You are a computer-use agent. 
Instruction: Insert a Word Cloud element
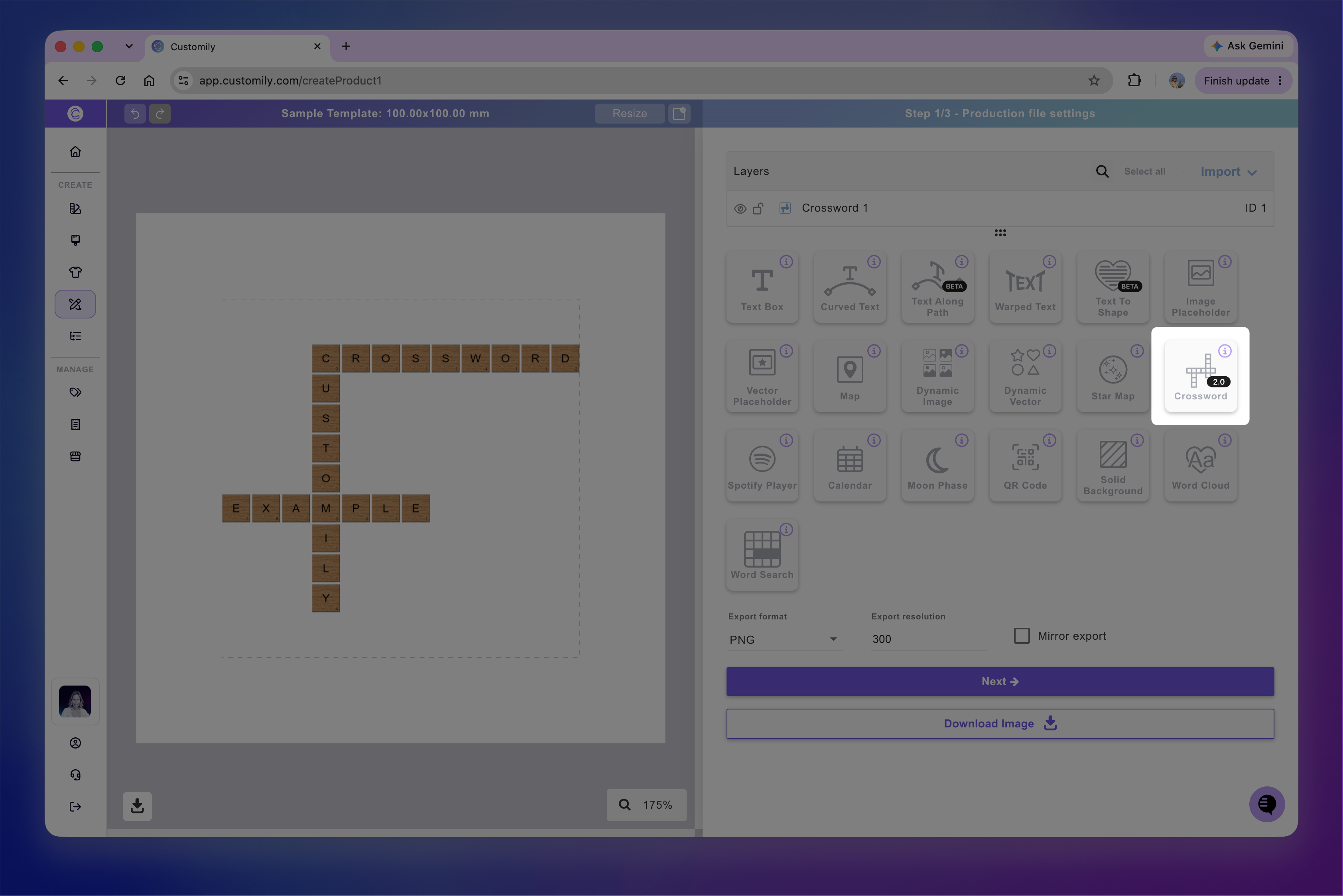(x=1201, y=466)
